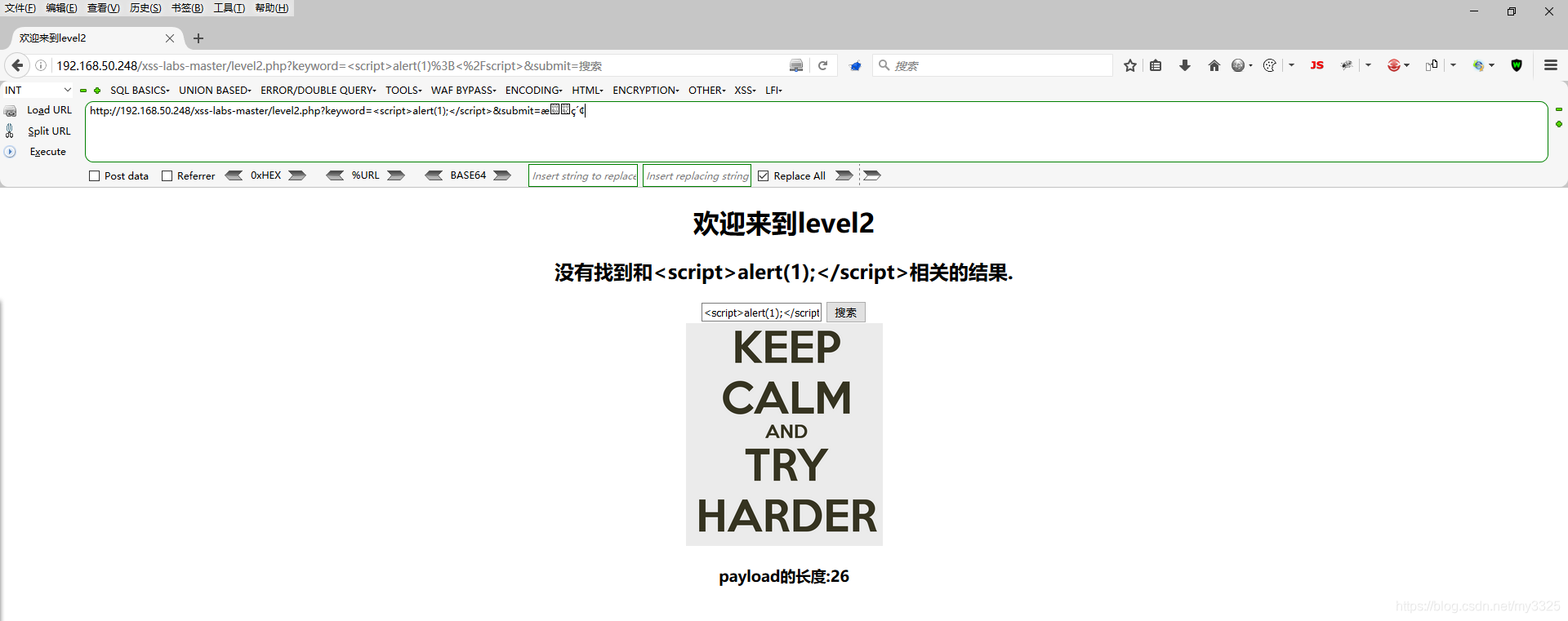This screenshot has width=1568, height=621.
Task: Open the hamburger menu icon
Action: point(1551,65)
